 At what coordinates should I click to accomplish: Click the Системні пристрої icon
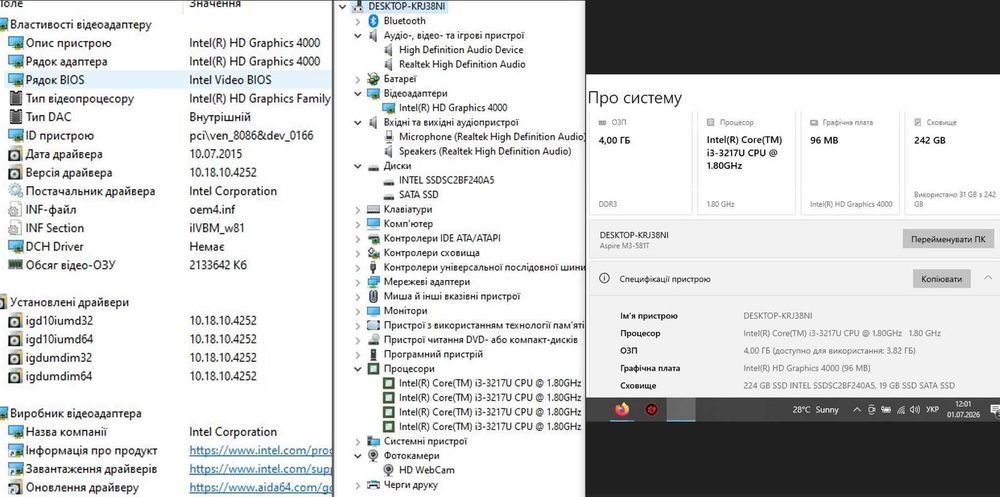tap(374, 441)
